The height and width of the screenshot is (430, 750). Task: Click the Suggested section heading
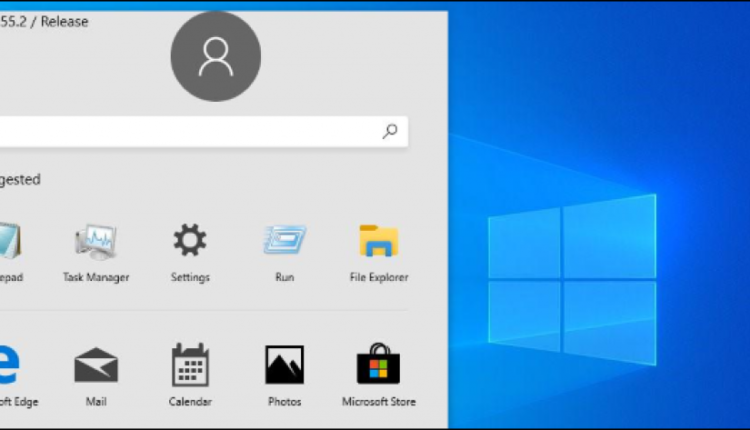click(20, 179)
